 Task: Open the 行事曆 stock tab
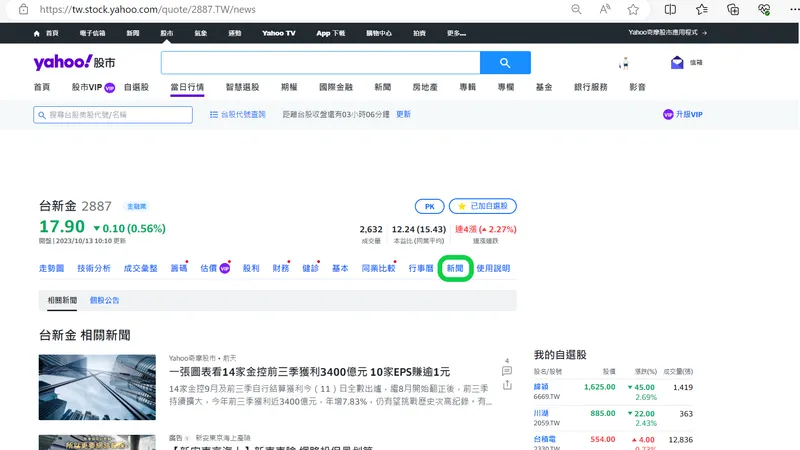421,268
